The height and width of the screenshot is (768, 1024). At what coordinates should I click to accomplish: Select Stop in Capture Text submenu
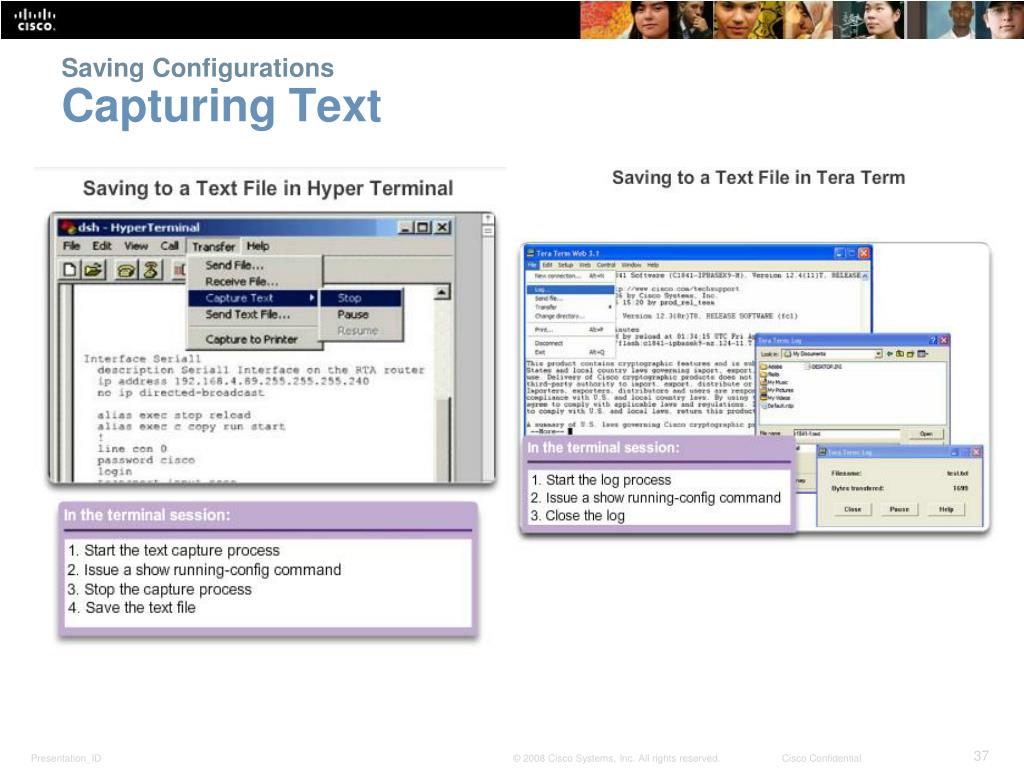pyautogui.click(x=360, y=298)
